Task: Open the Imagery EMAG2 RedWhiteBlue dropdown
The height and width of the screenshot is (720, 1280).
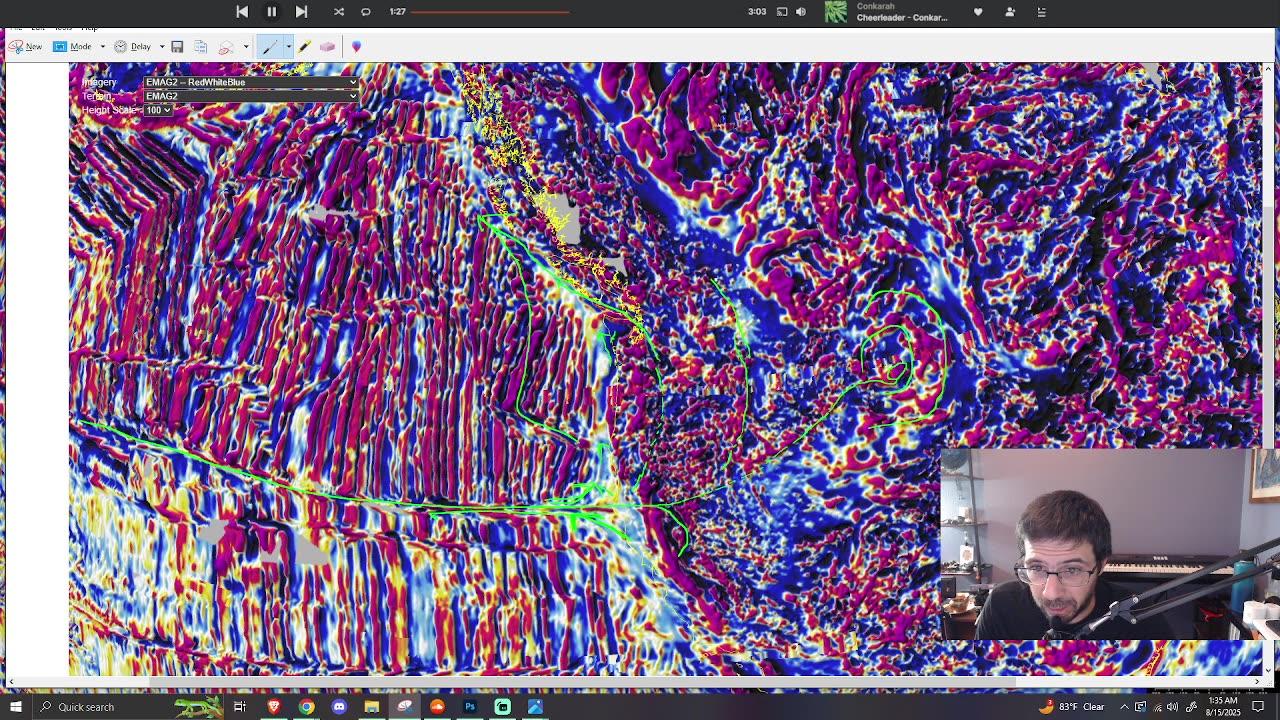Action: pos(250,82)
